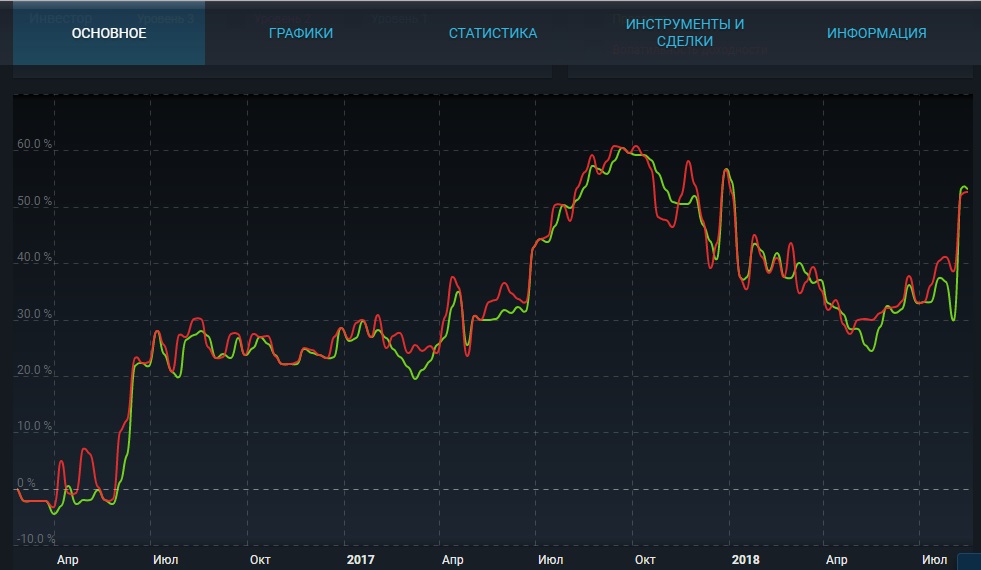Click the 2018 year label on the time axis

(x=745, y=559)
